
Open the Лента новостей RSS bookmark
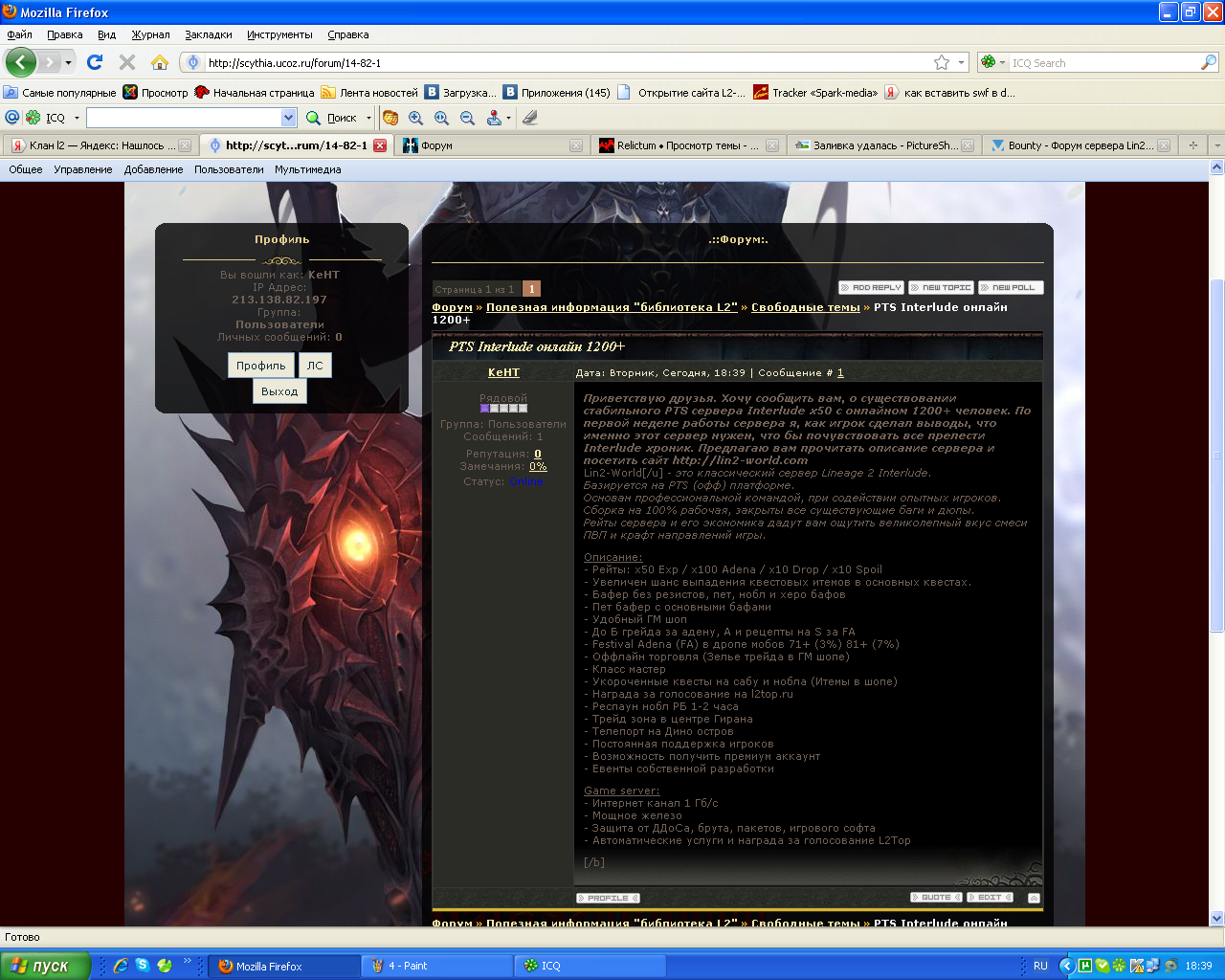[369, 93]
